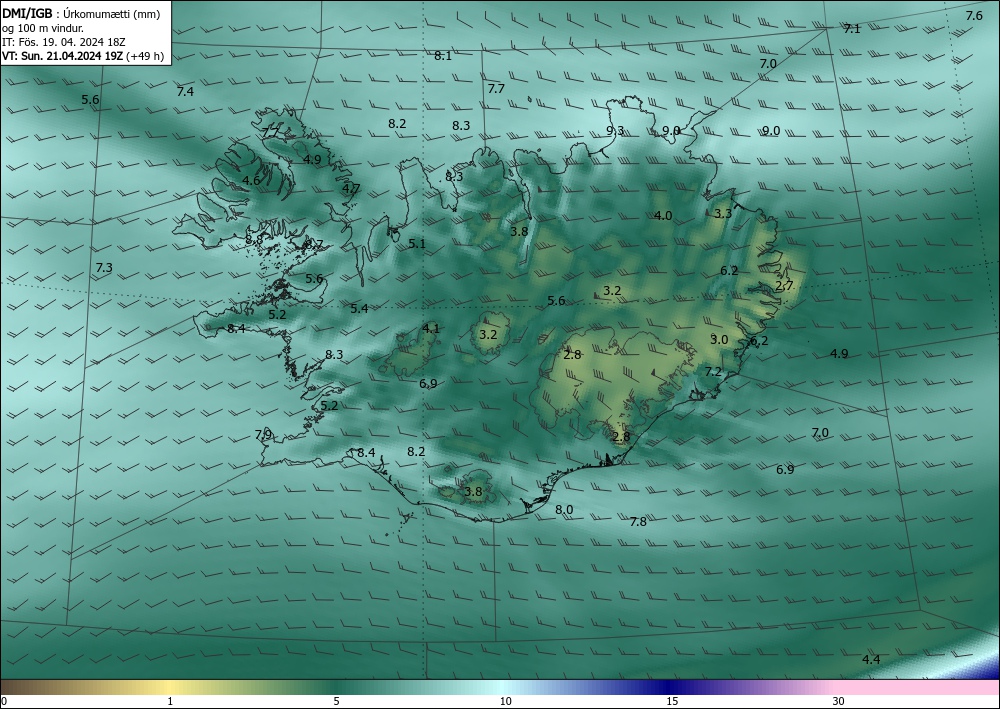This screenshot has height=709, width=1000.
Task: Click the '0' tick label on color scale
Action: tap(4, 701)
